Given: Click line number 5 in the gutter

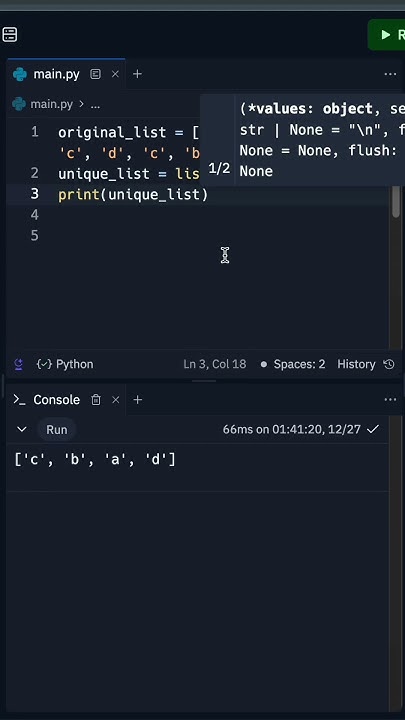Looking at the screenshot, I should point(35,235).
